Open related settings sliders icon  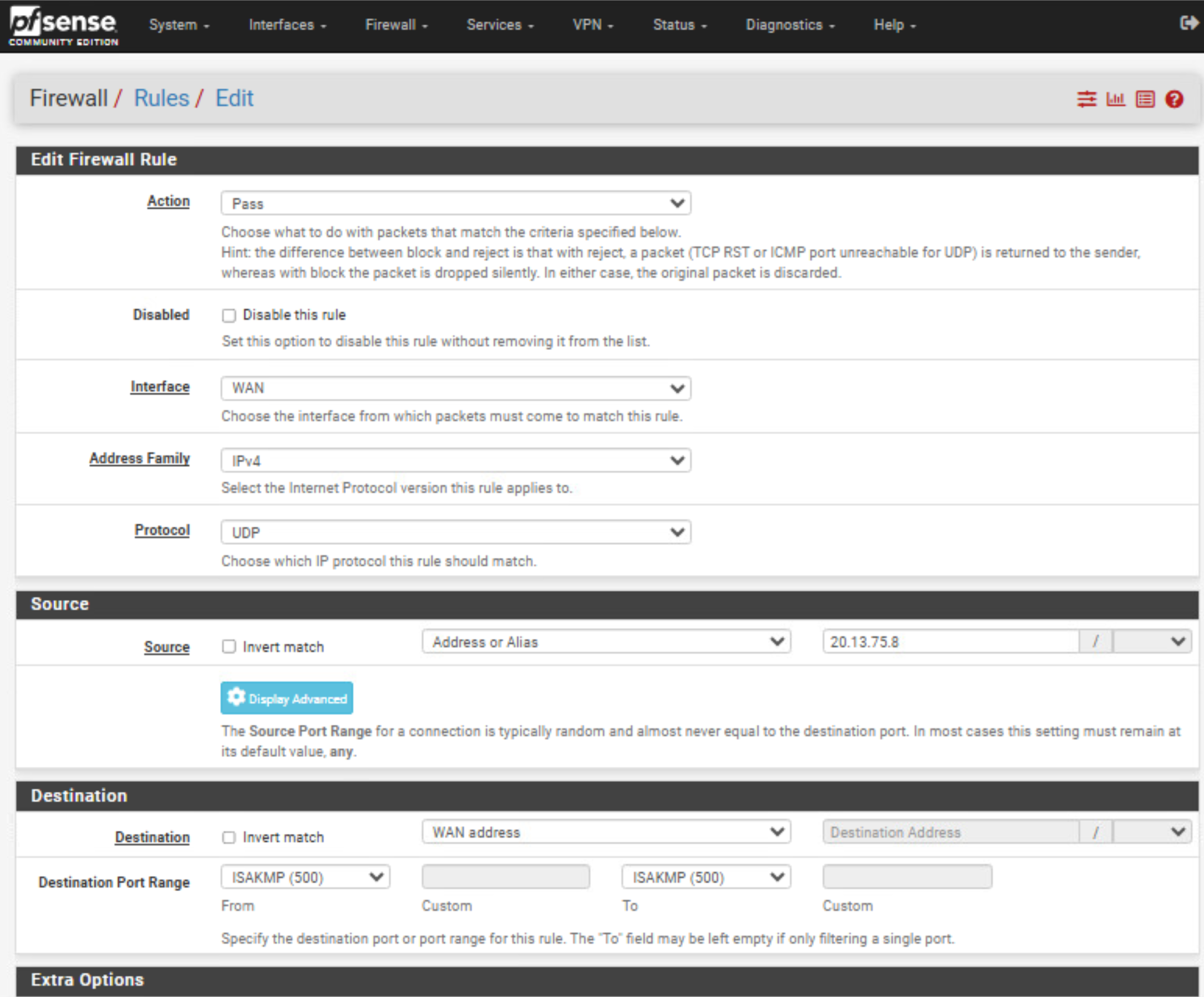click(x=1086, y=99)
